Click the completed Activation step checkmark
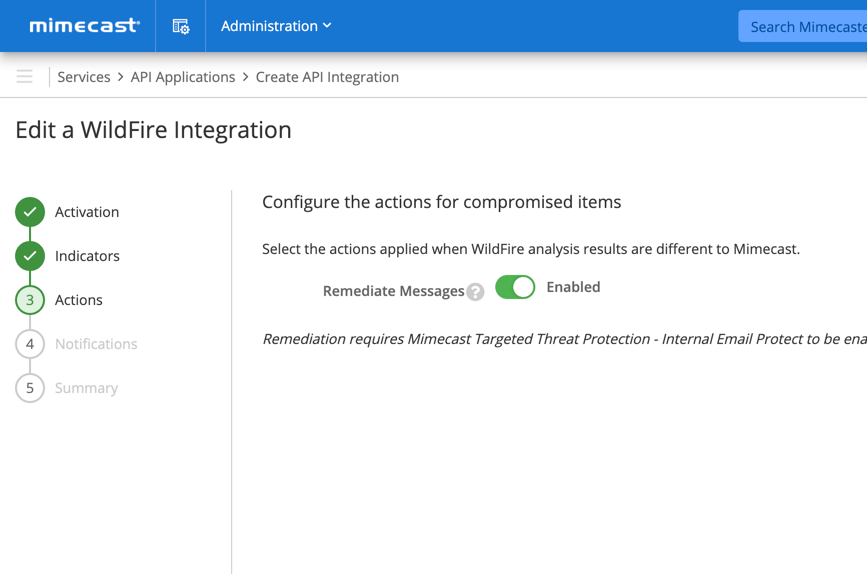 [x=30, y=212]
